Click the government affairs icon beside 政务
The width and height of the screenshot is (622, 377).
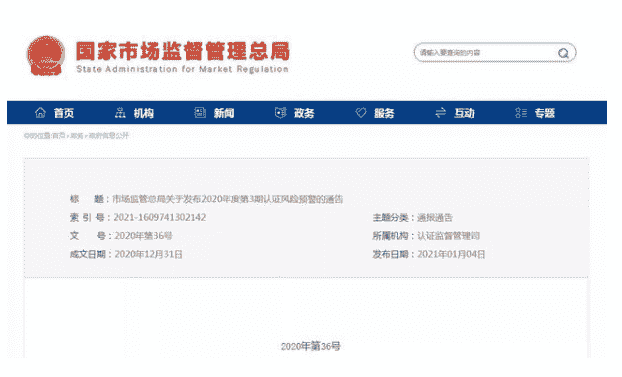tap(280, 113)
